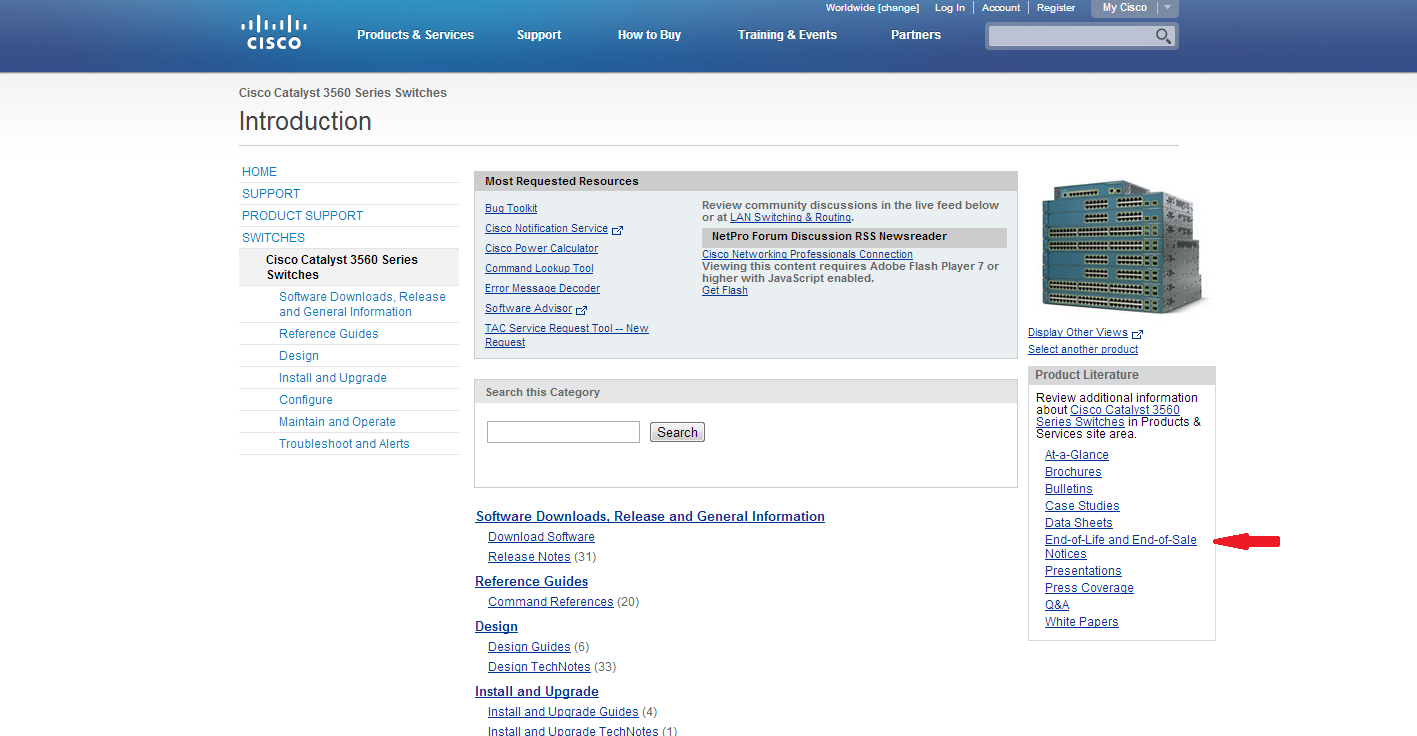Image resolution: width=1417 pixels, height=736 pixels.
Task: Click the Cisco logo
Action: (274, 32)
